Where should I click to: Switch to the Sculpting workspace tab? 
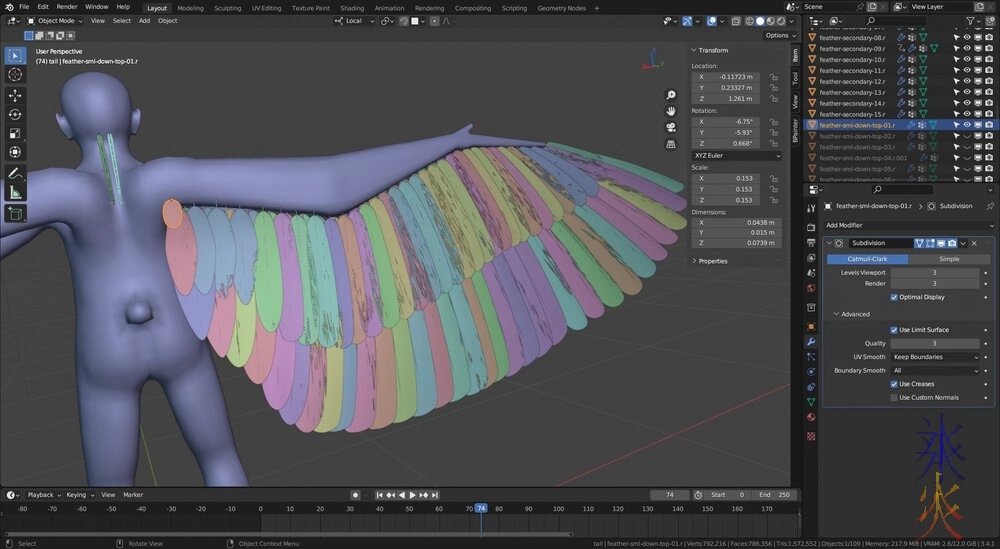(227, 8)
